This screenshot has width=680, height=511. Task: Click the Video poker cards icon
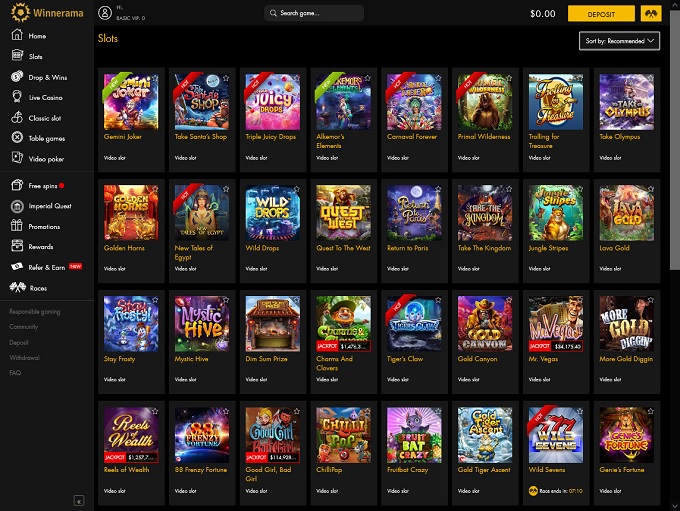pos(17,158)
